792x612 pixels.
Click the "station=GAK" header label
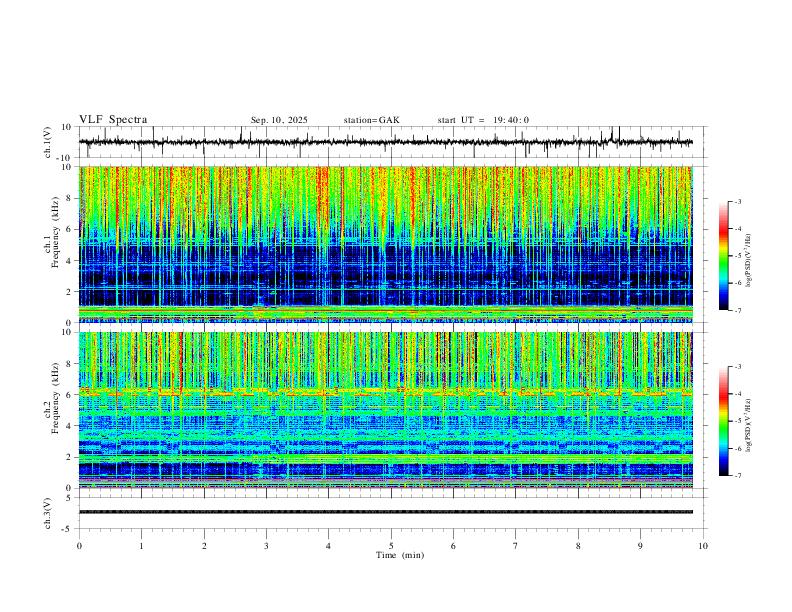[x=371, y=120]
